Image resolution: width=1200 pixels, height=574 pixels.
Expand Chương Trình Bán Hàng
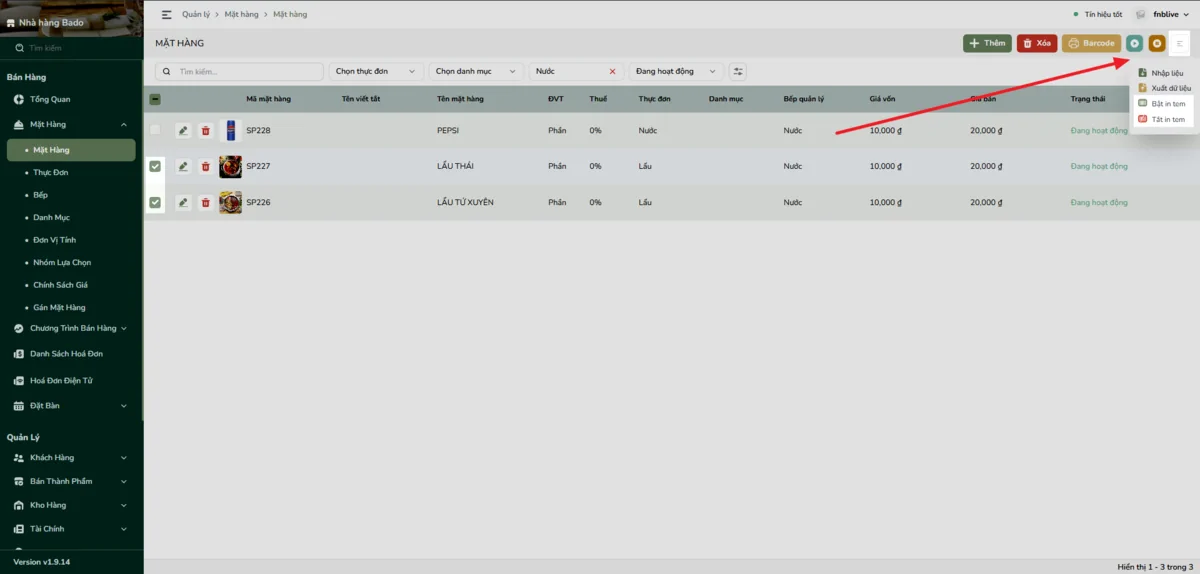click(70, 328)
